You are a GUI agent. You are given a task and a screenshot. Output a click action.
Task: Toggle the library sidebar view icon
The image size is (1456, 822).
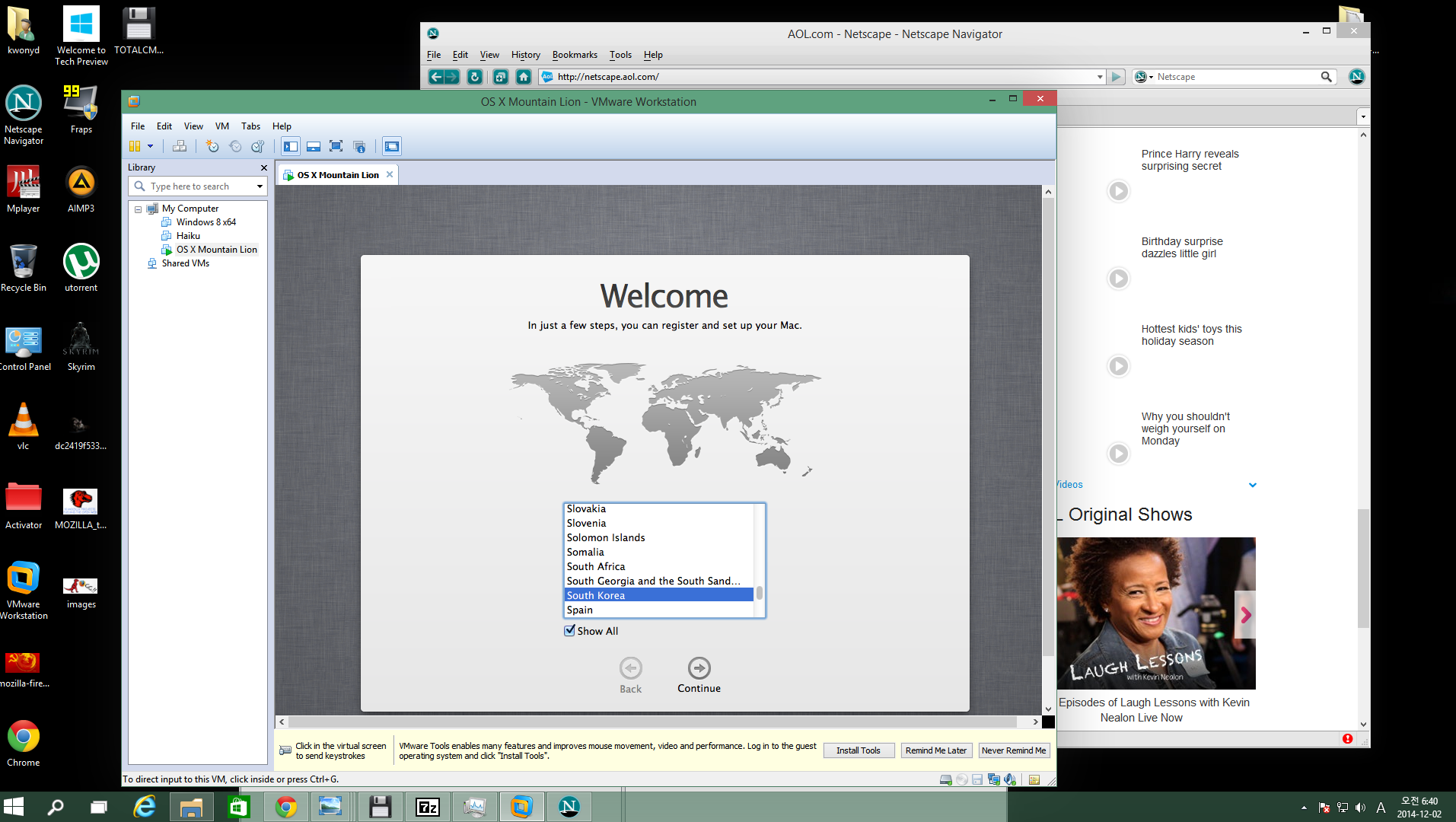coord(291,146)
